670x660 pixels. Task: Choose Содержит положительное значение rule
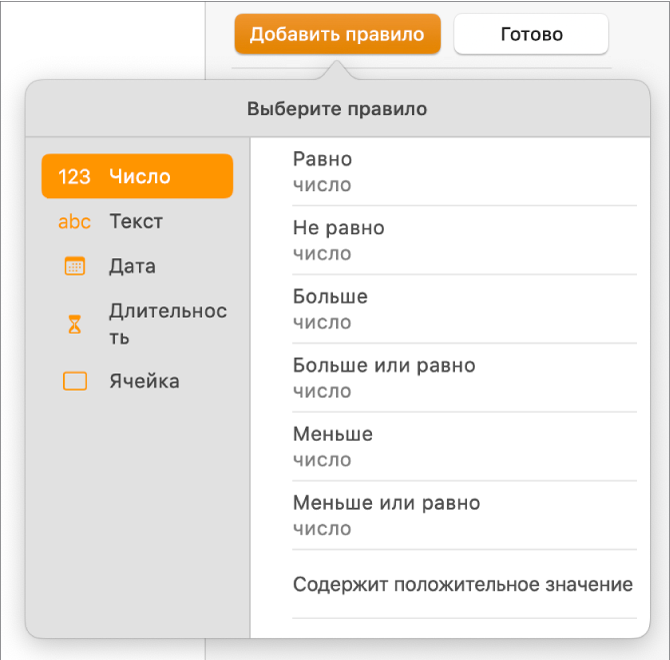(x=463, y=585)
